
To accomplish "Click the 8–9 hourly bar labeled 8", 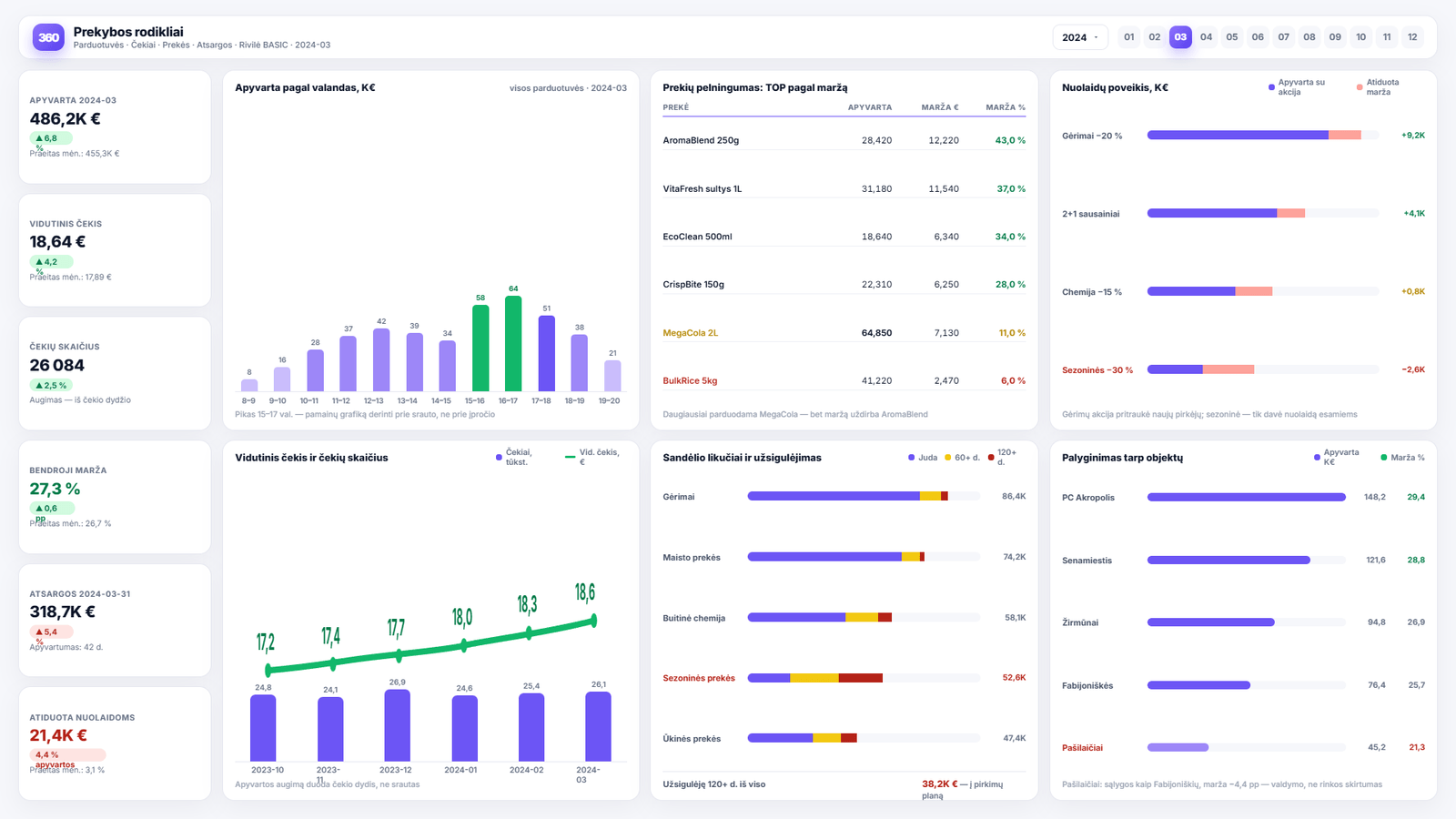I will tap(249, 385).
